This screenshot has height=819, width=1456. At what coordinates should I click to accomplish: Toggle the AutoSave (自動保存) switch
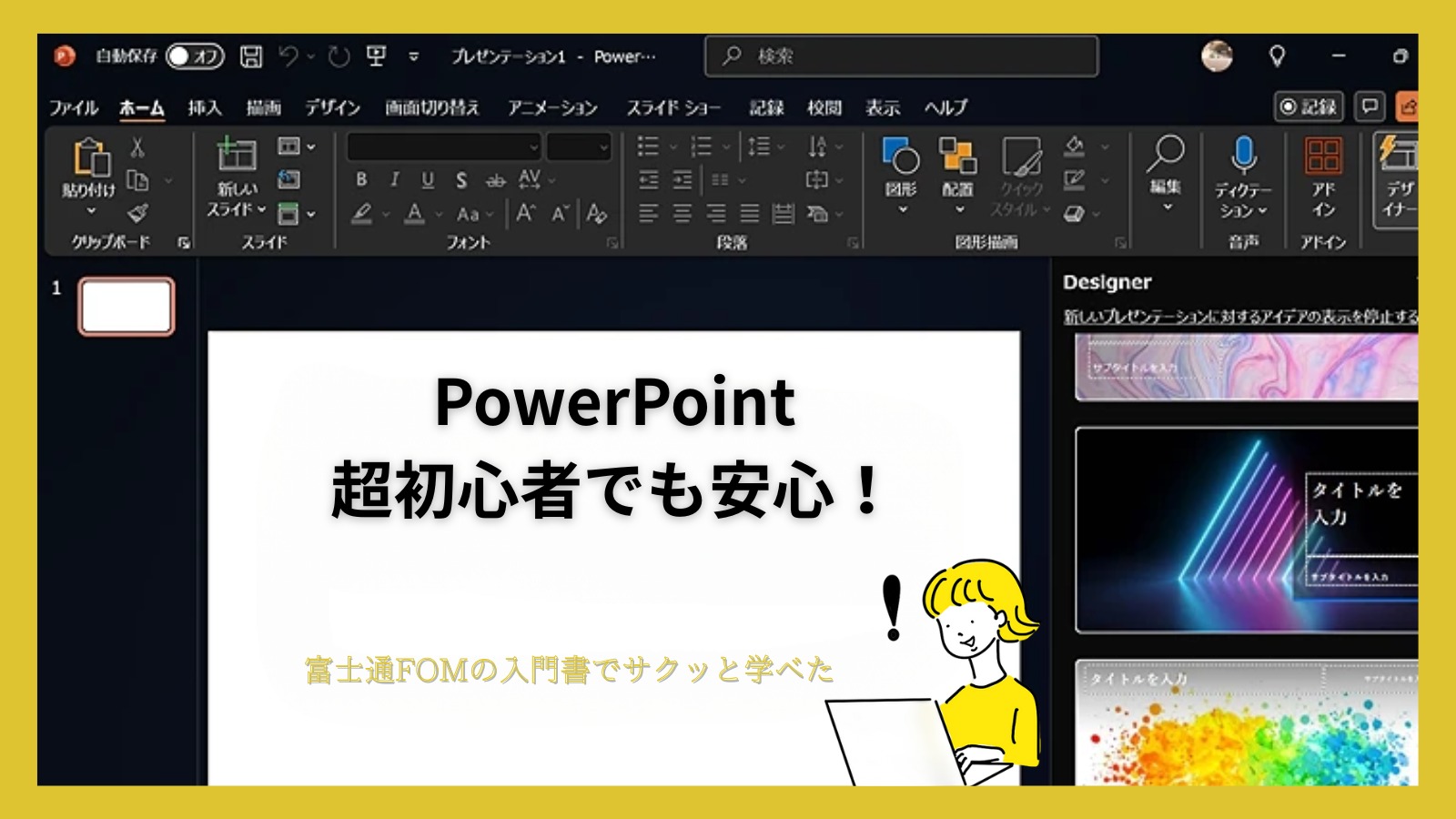195,56
